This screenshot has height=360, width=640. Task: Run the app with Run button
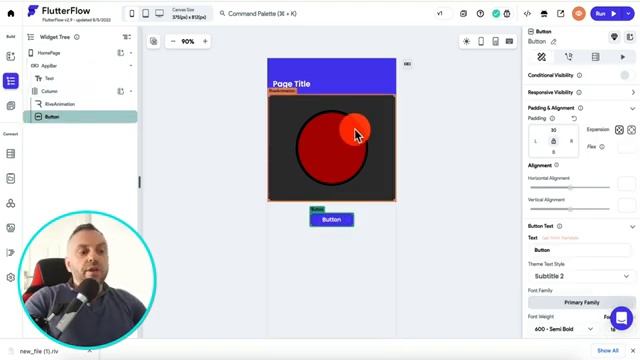[605, 13]
